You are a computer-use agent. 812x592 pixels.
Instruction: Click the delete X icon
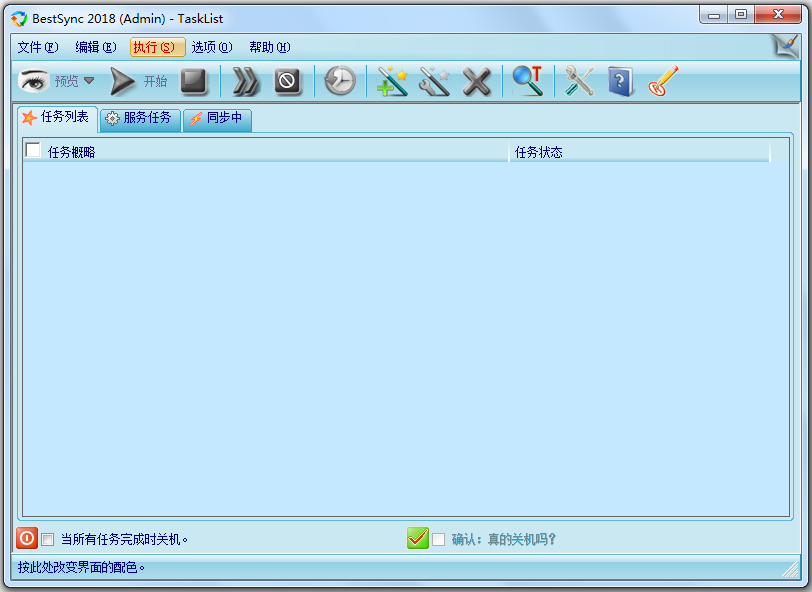[476, 82]
